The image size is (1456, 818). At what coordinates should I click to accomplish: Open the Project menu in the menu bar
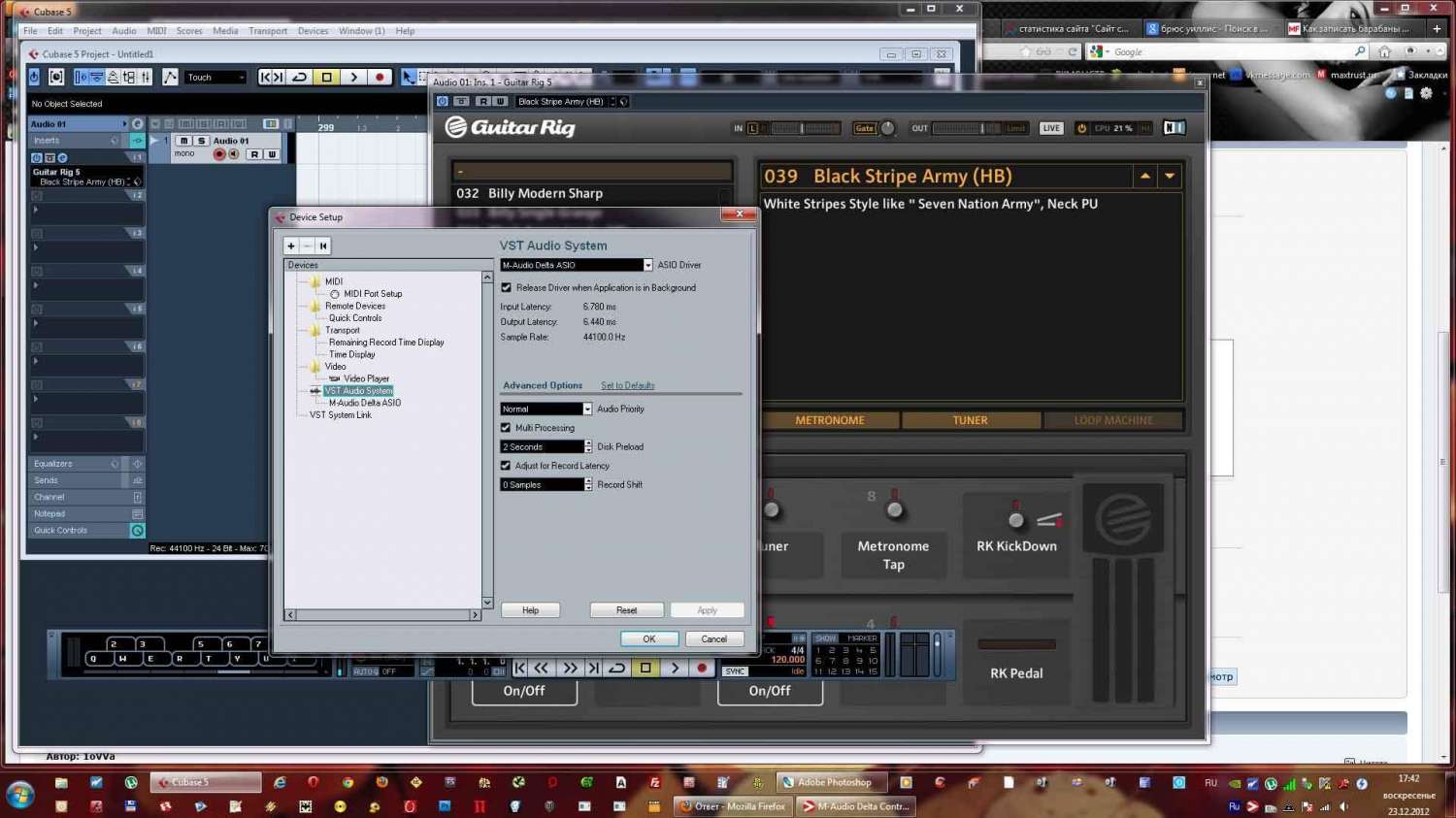coord(87,31)
